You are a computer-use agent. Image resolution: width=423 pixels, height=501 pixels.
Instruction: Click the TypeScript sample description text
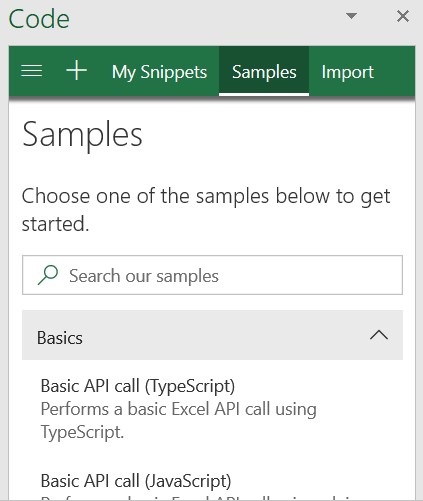(179, 420)
